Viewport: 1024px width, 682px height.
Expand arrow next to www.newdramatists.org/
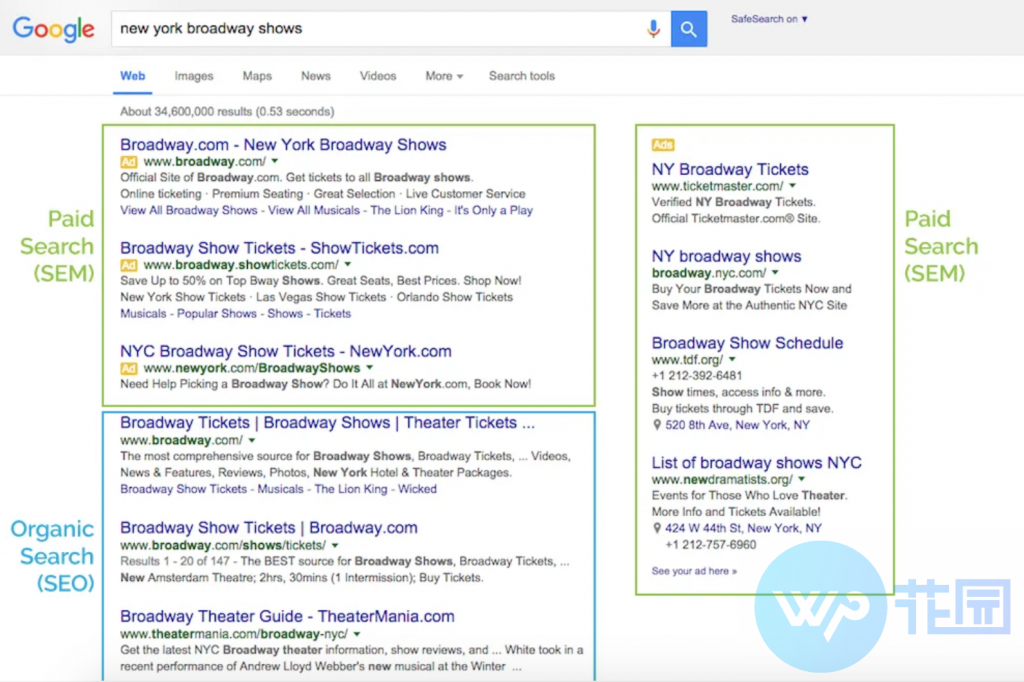pyautogui.click(x=802, y=479)
